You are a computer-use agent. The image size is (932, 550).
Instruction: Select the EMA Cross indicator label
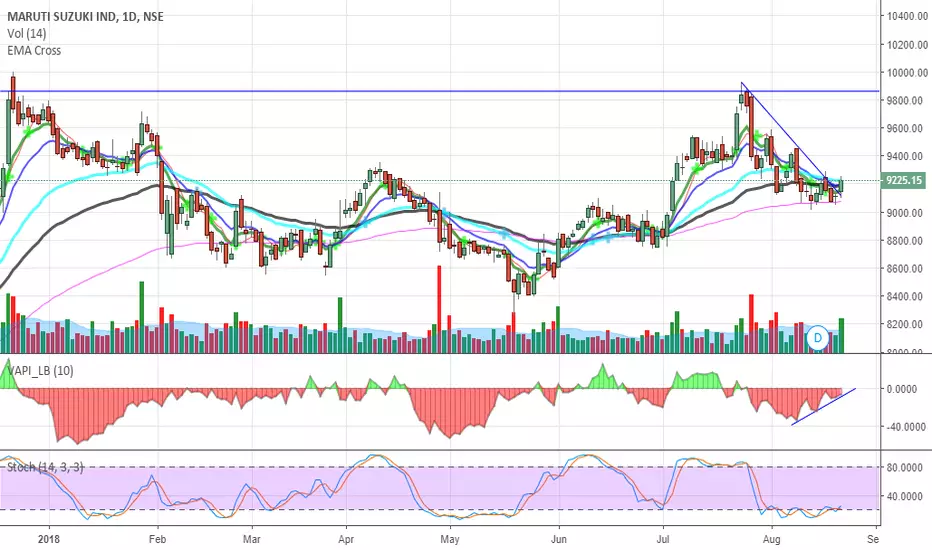pos(34,51)
